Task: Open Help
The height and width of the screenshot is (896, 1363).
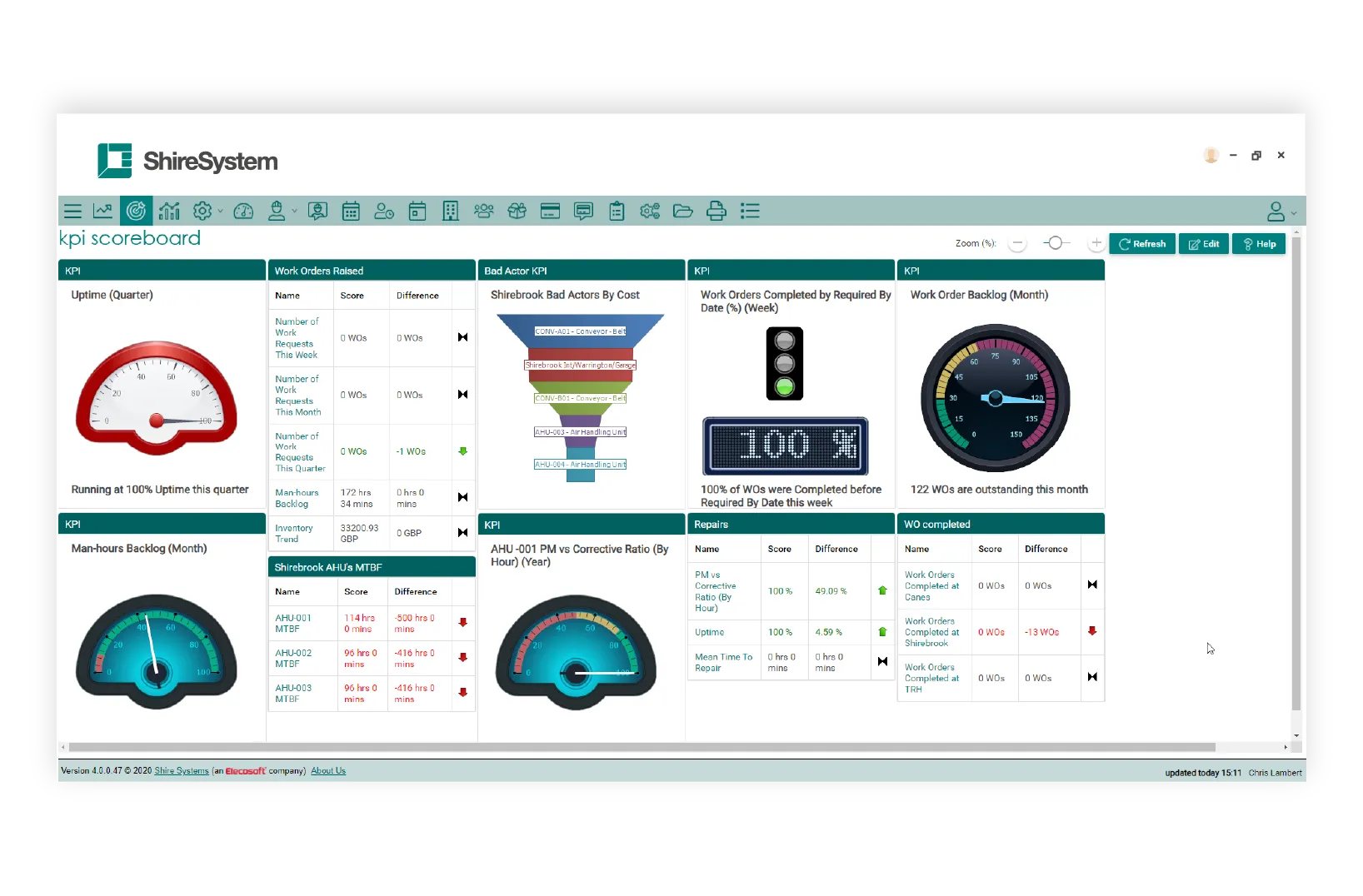Action: coord(1259,244)
